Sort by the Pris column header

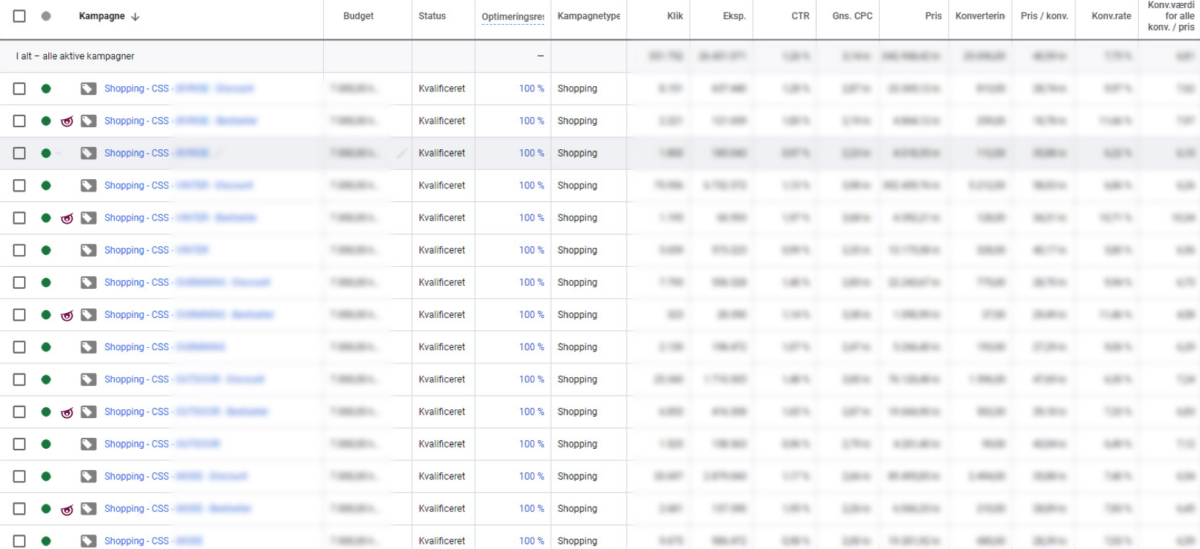tap(933, 16)
